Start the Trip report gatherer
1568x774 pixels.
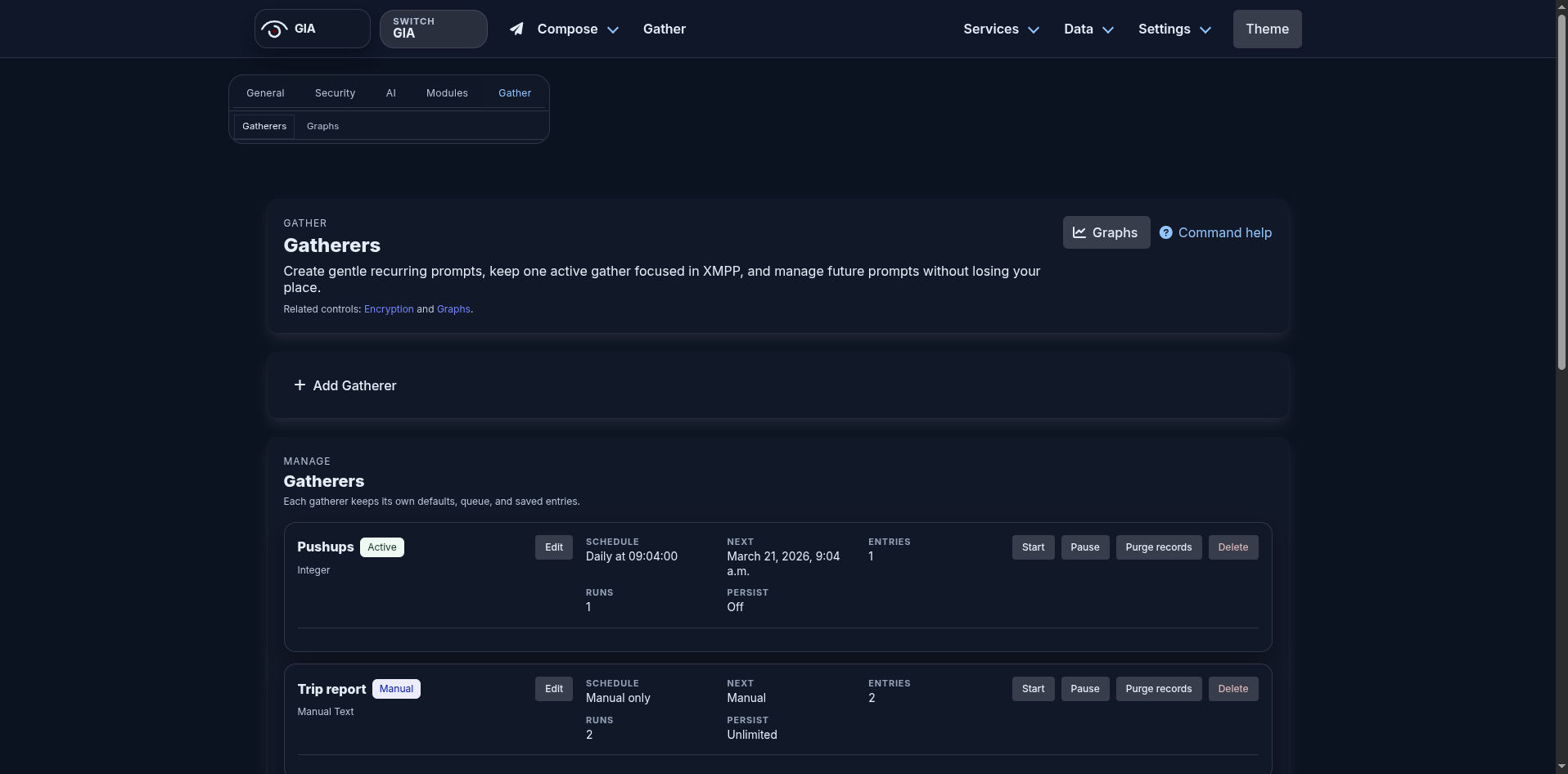coord(1032,688)
